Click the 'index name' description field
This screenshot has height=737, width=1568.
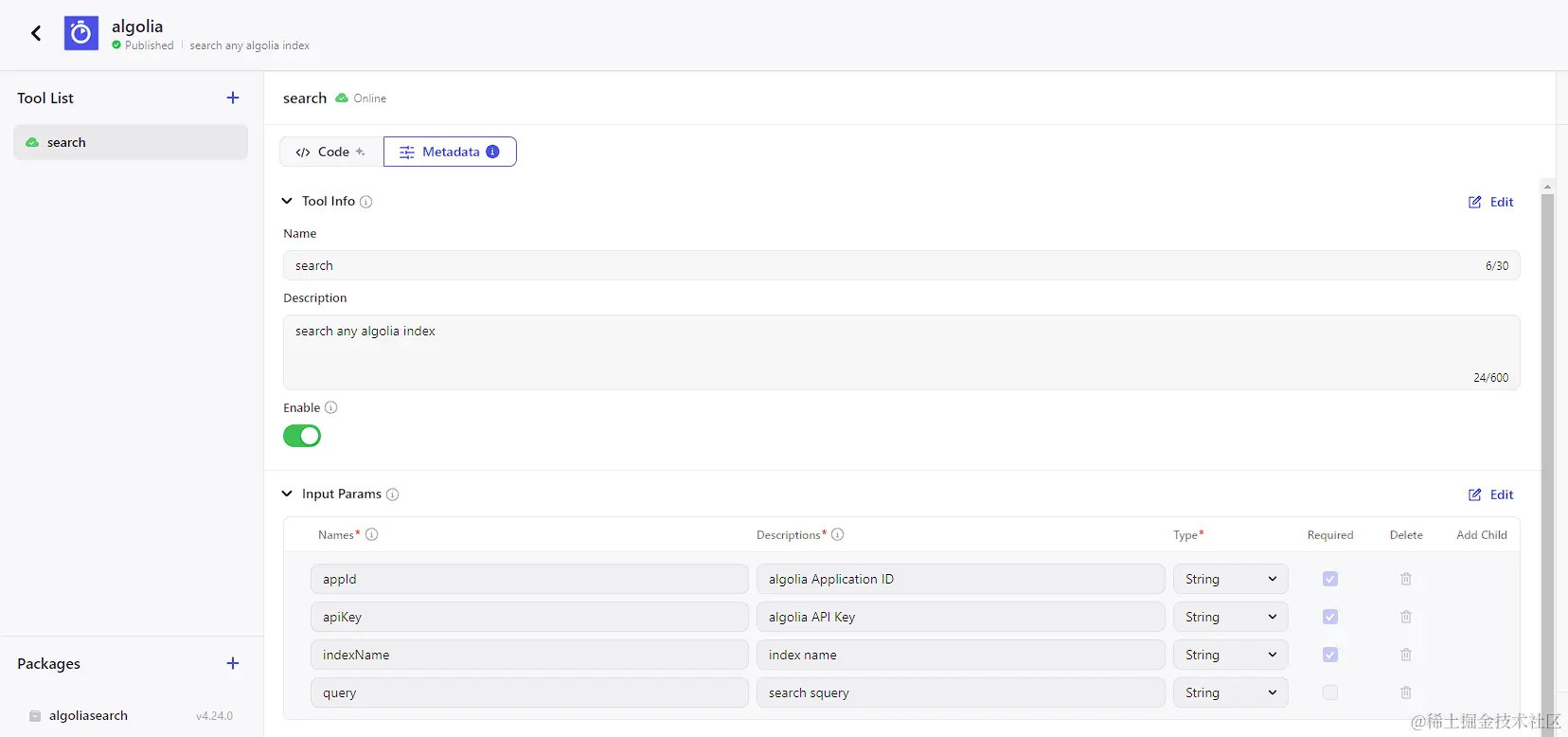(x=961, y=655)
